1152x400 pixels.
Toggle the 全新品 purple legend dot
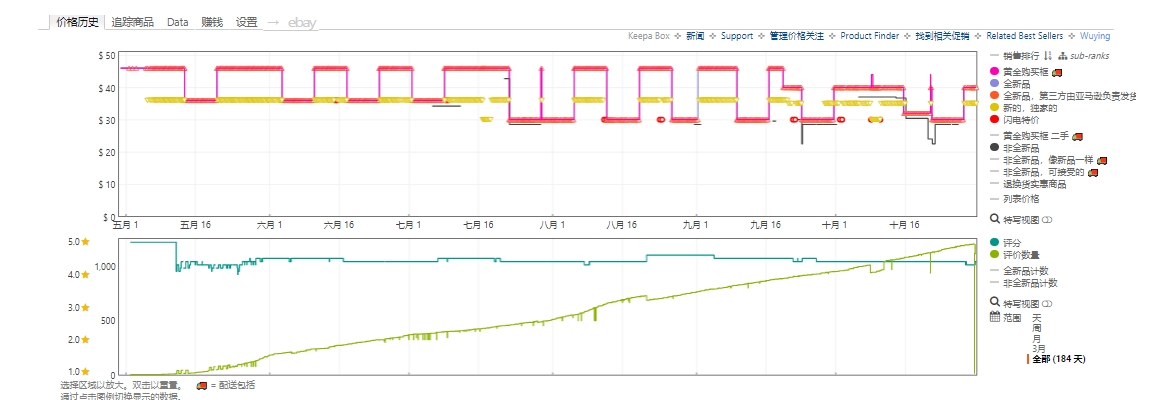tap(994, 84)
